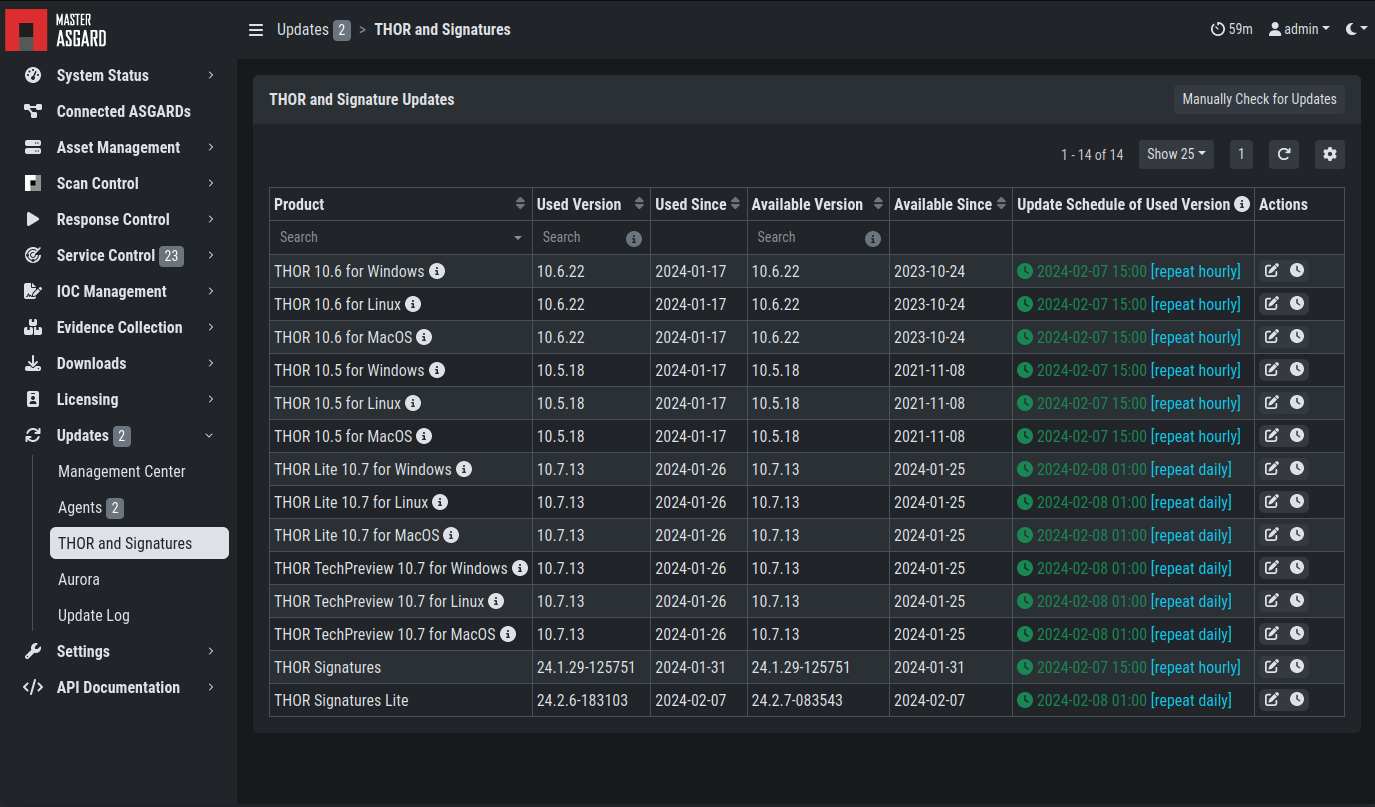Click clock action icon for THOR 10.5 for MacOS

1297,435
